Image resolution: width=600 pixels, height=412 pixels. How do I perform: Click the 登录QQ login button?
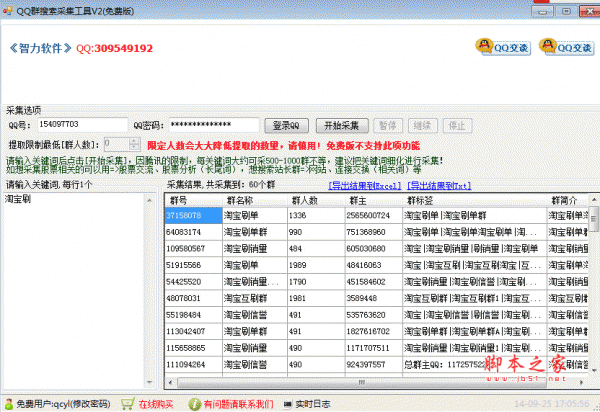point(286,125)
